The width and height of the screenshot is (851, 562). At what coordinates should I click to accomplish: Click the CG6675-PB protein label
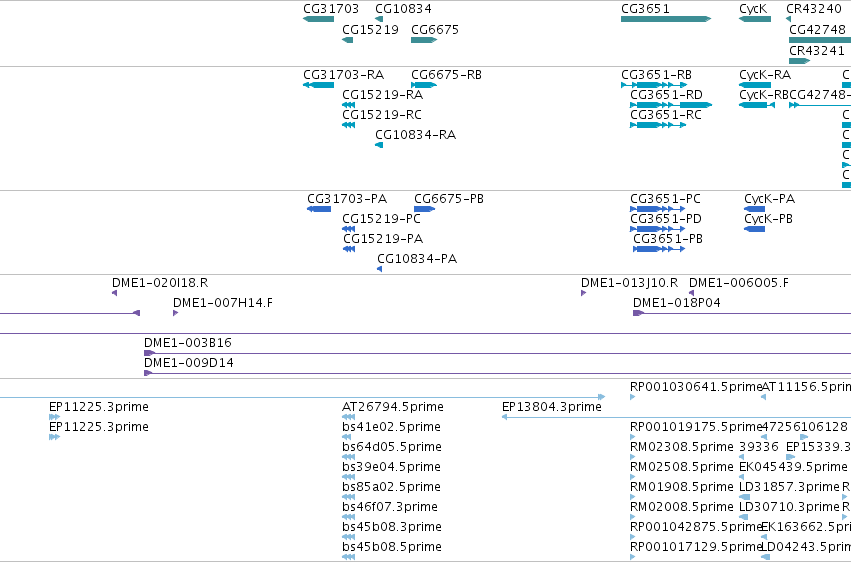[449, 199]
